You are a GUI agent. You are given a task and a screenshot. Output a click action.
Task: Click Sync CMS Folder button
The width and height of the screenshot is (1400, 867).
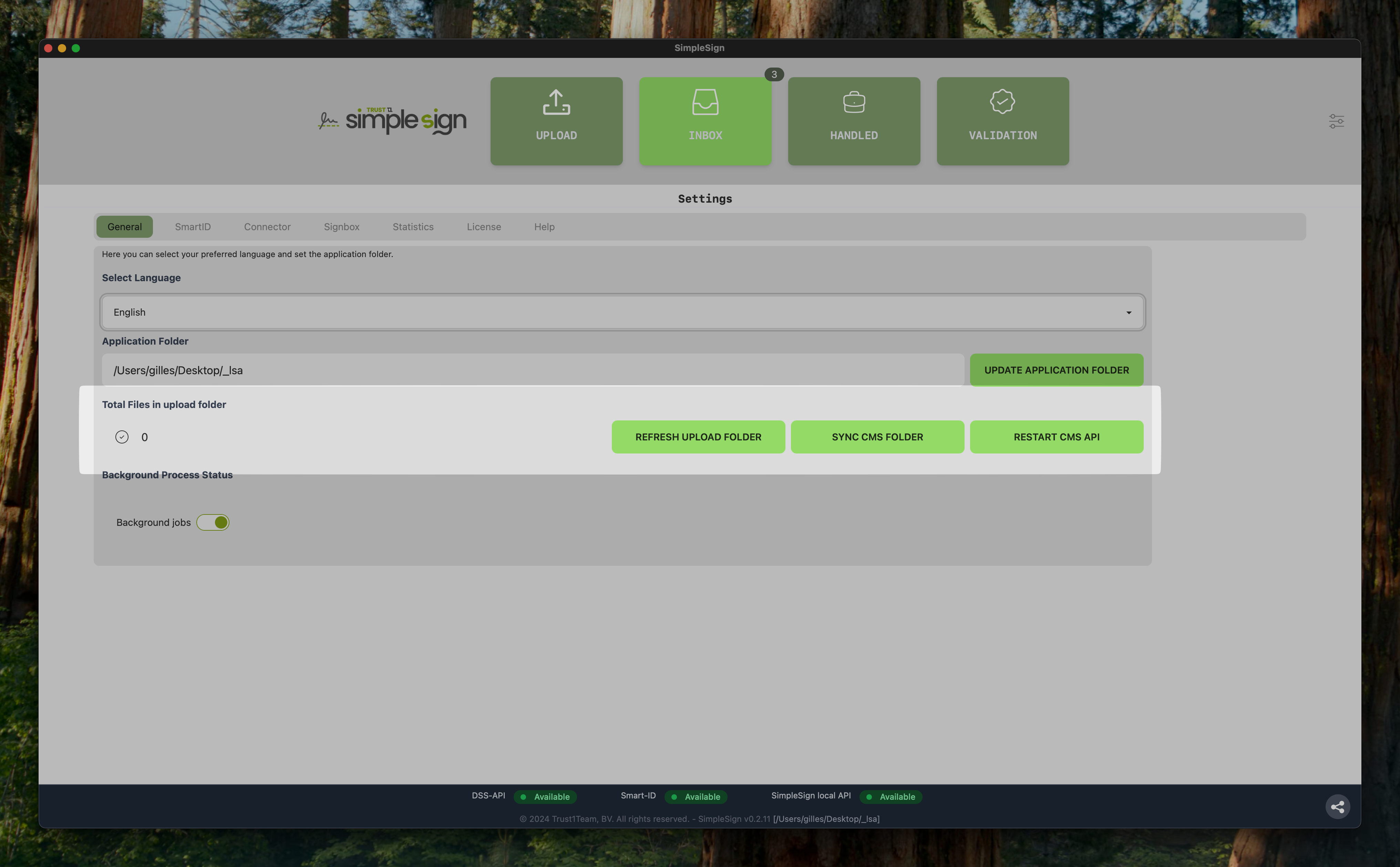(877, 437)
